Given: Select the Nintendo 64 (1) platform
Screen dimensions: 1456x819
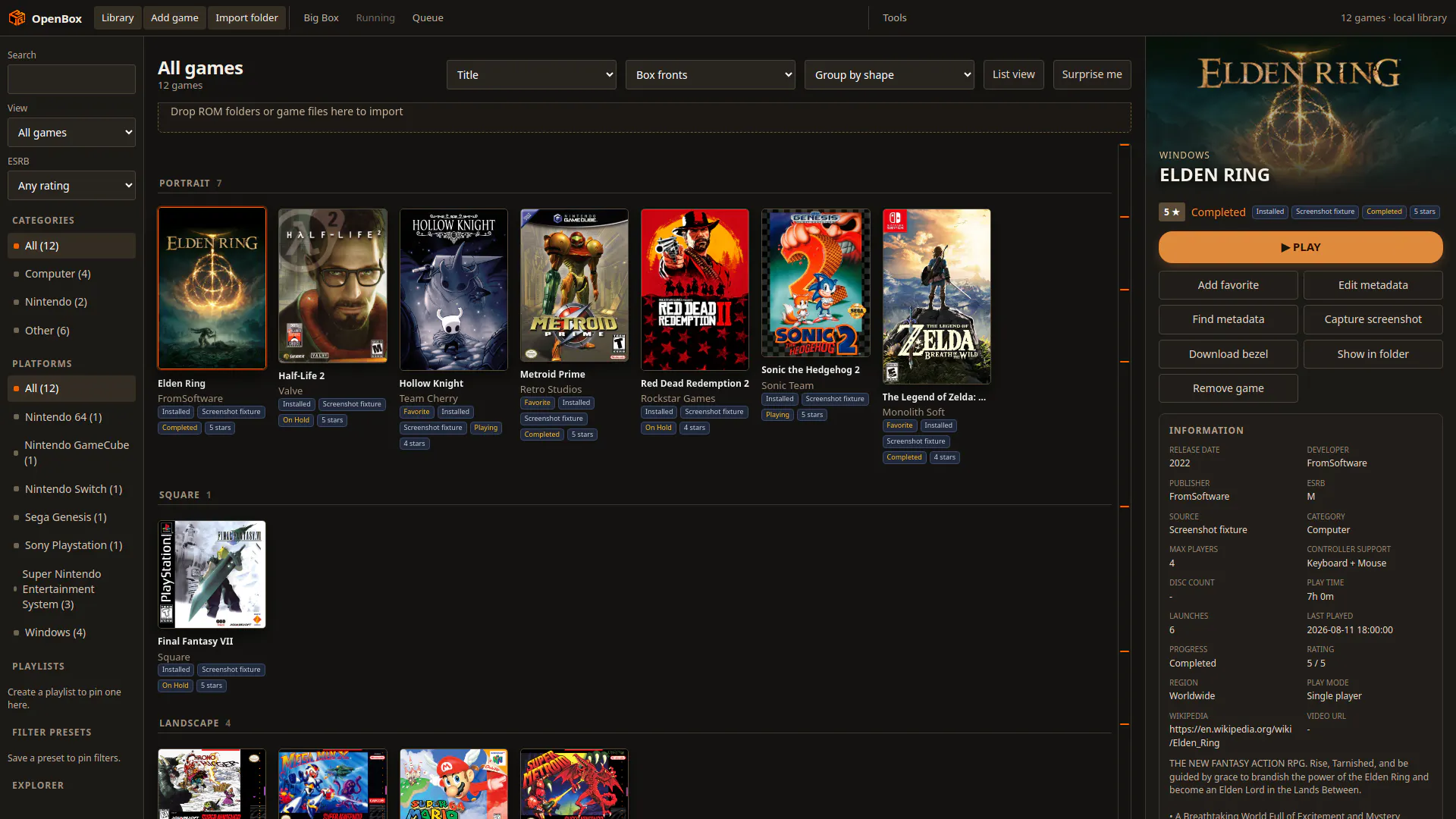Looking at the screenshot, I should [x=71, y=417].
